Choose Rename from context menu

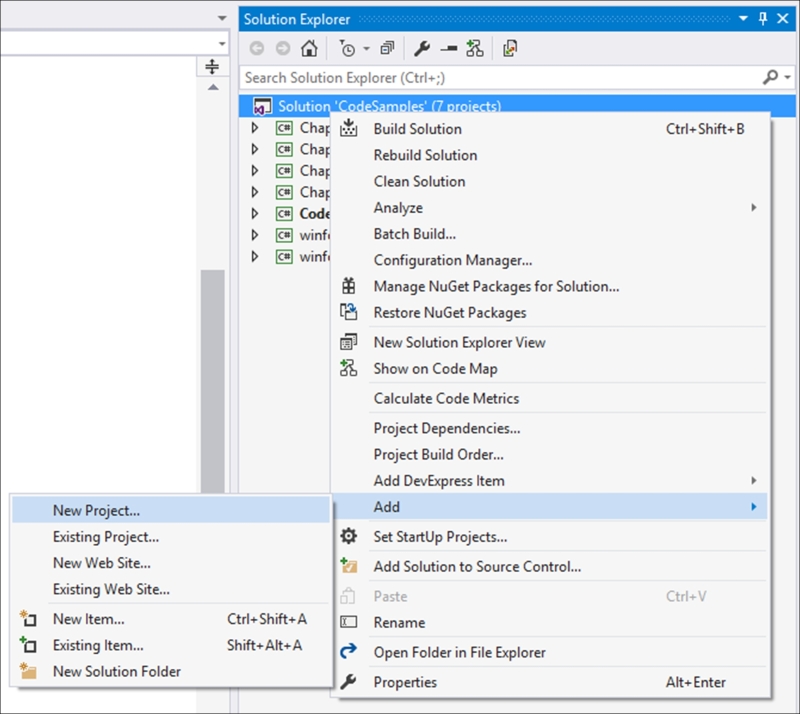click(550, 623)
